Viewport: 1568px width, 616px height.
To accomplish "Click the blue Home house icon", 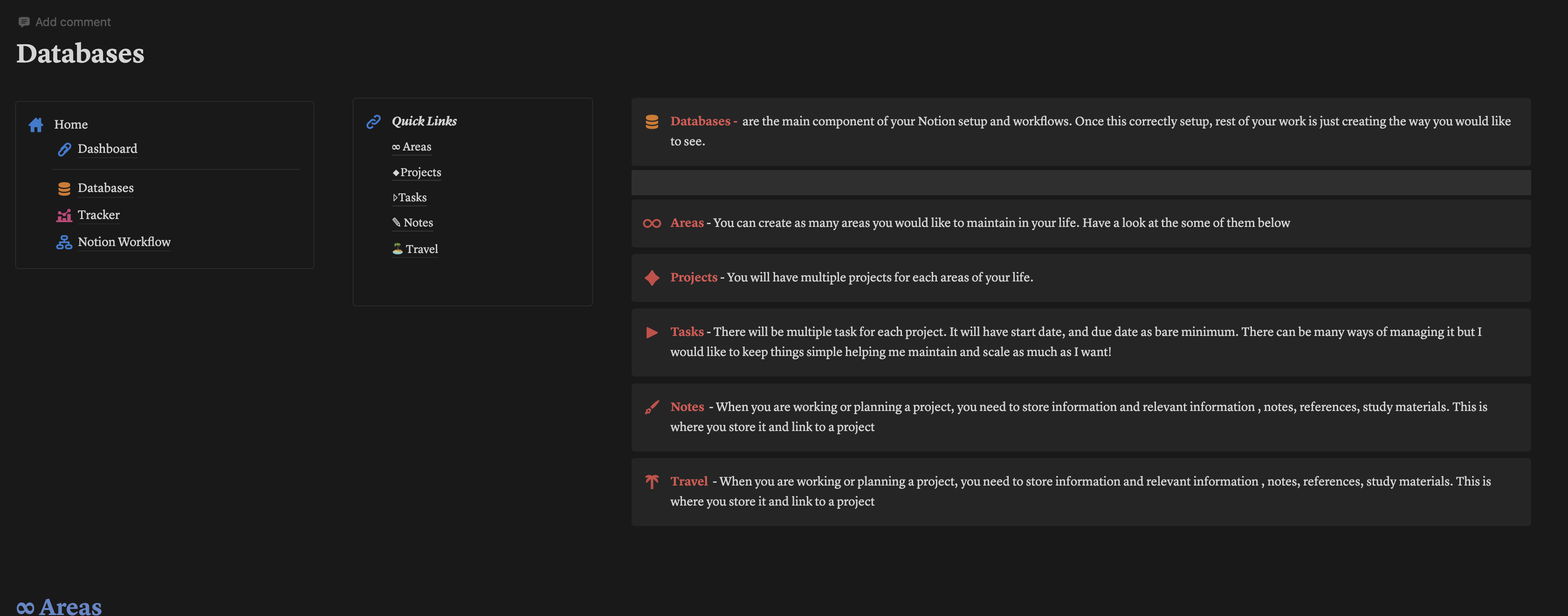I will tap(36, 125).
